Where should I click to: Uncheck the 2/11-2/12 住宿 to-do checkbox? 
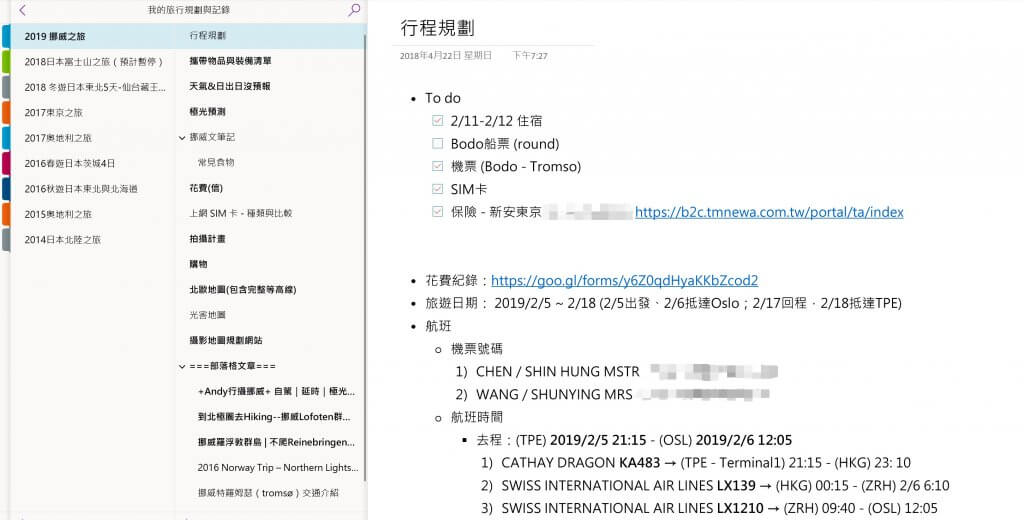click(437, 121)
